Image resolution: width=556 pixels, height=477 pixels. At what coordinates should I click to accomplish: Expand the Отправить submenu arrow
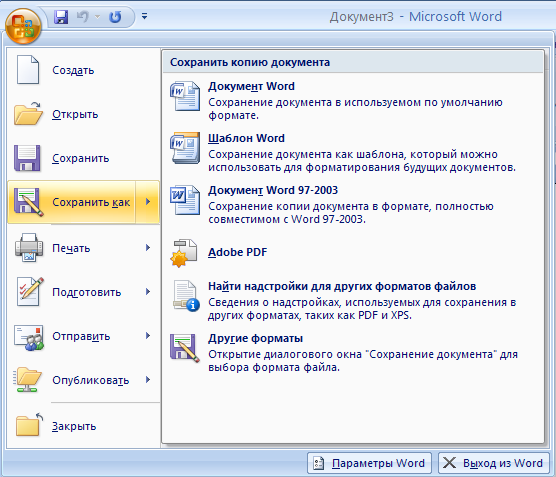pyautogui.click(x=148, y=335)
